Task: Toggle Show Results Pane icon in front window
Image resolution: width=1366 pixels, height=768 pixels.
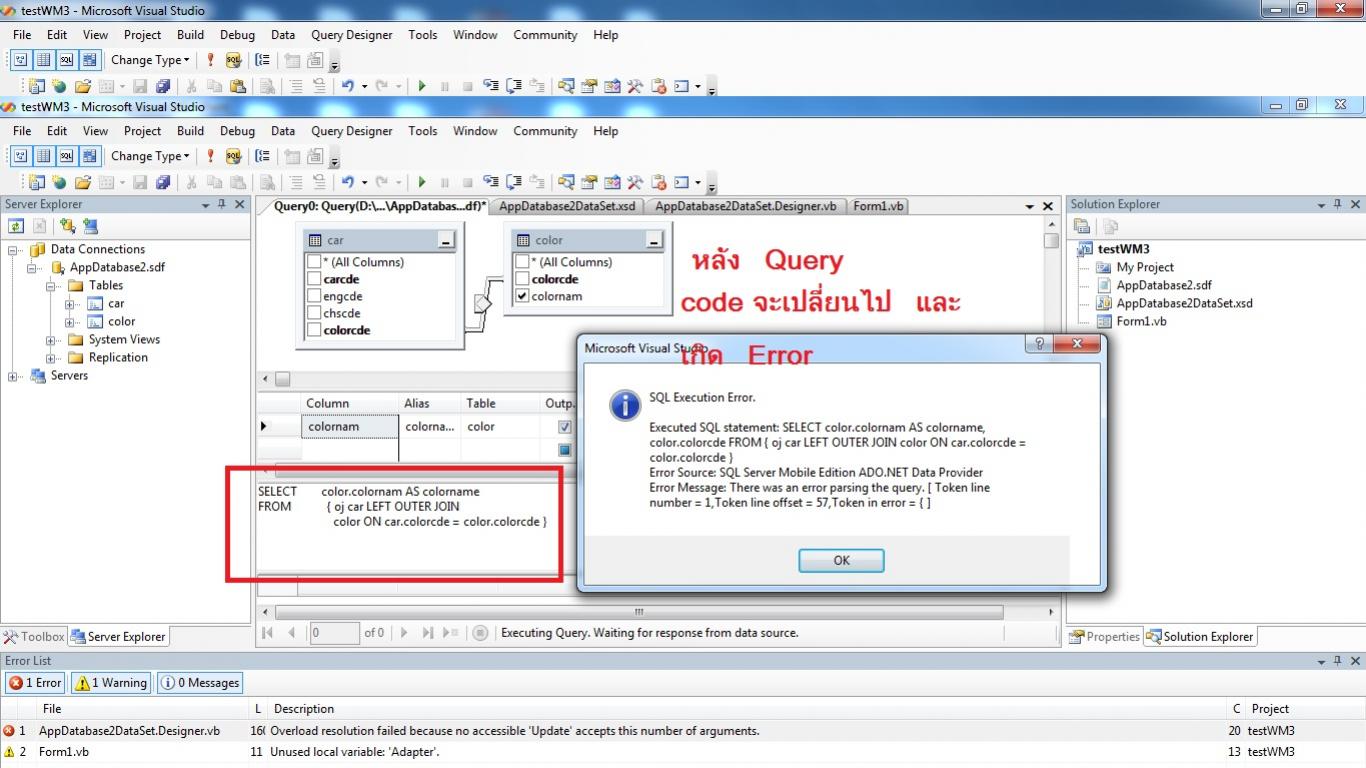Action: pyautogui.click(x=89, y=156)
